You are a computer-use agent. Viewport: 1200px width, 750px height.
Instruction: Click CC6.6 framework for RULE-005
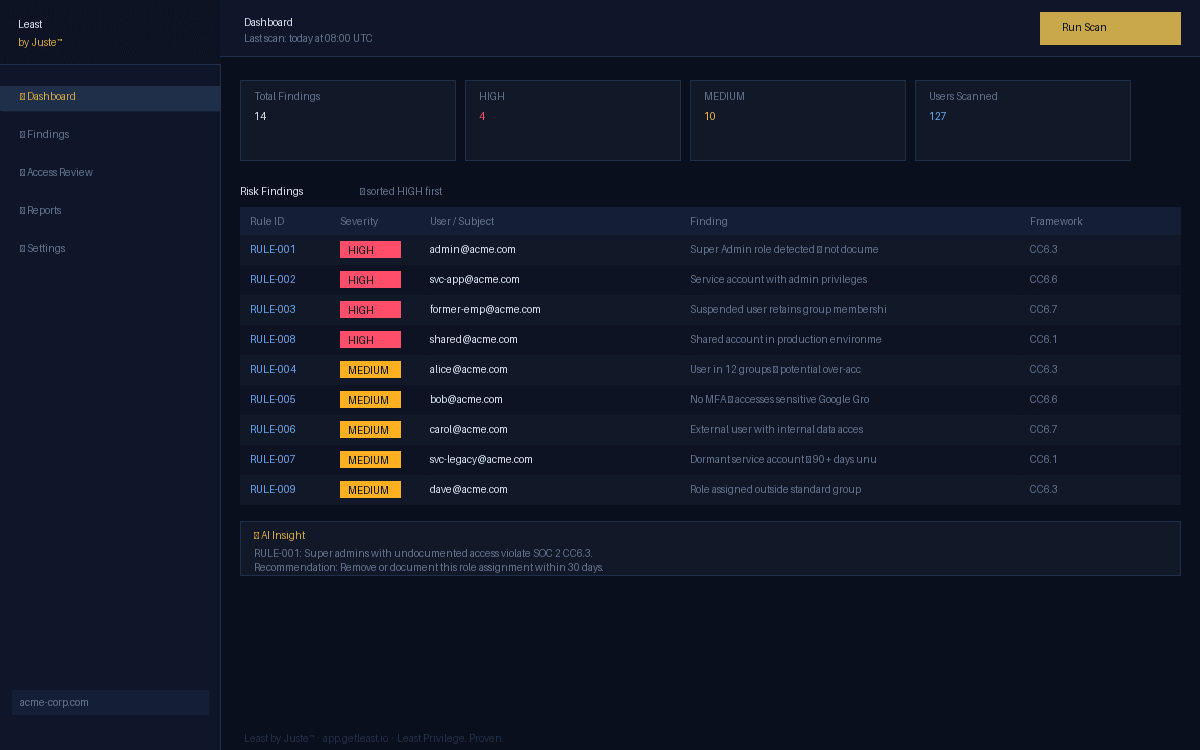[x=1044, y=399]
